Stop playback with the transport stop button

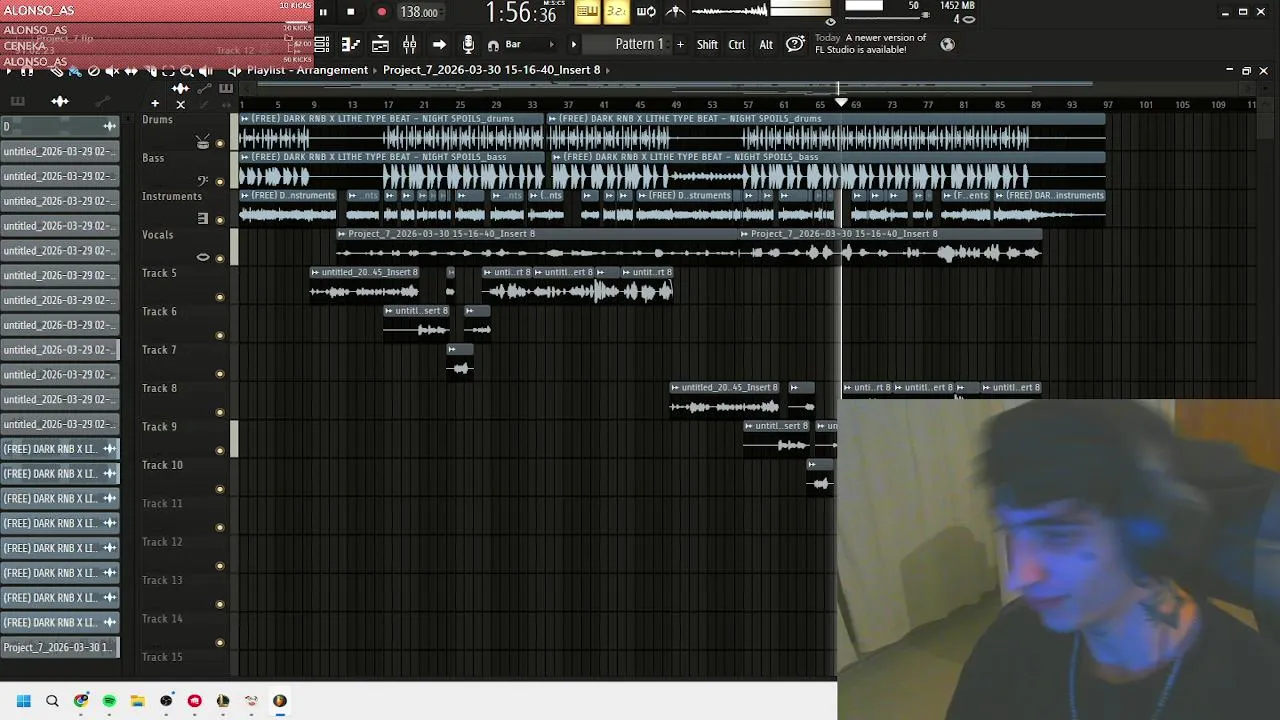(x=350, y=12)
